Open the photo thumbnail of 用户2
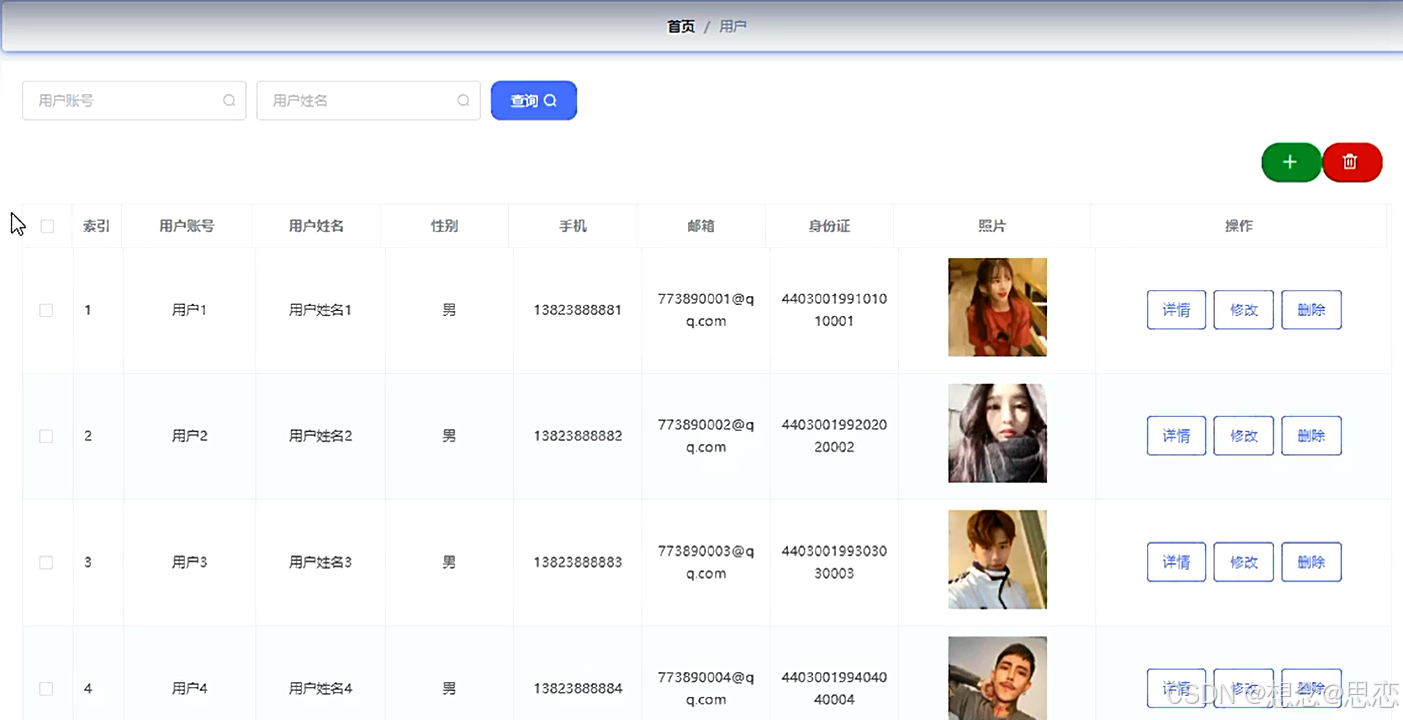1403x720 pixels. pyautogui.click(x=997, y=433)
